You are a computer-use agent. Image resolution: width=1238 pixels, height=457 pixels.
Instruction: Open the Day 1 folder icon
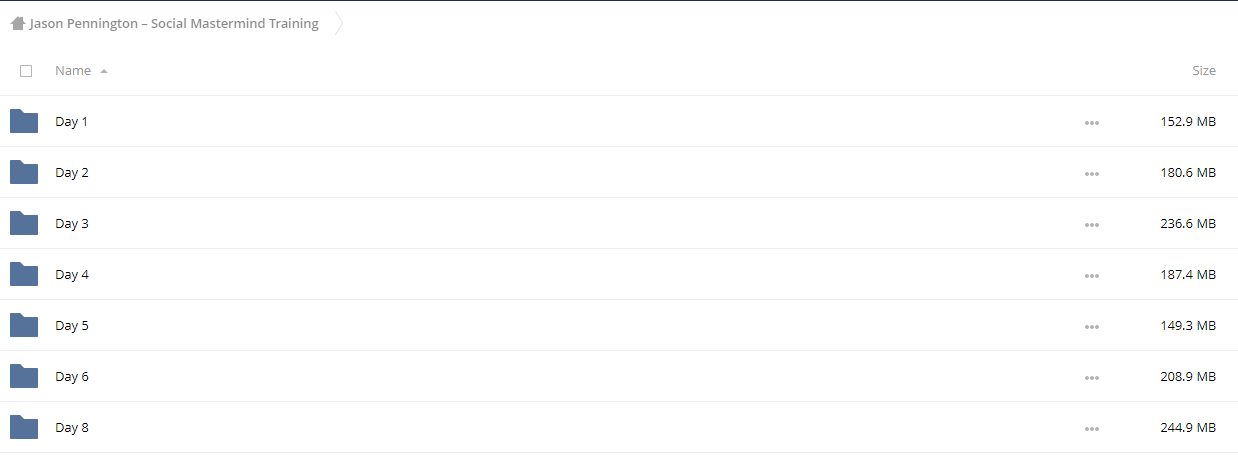point(24,121)
